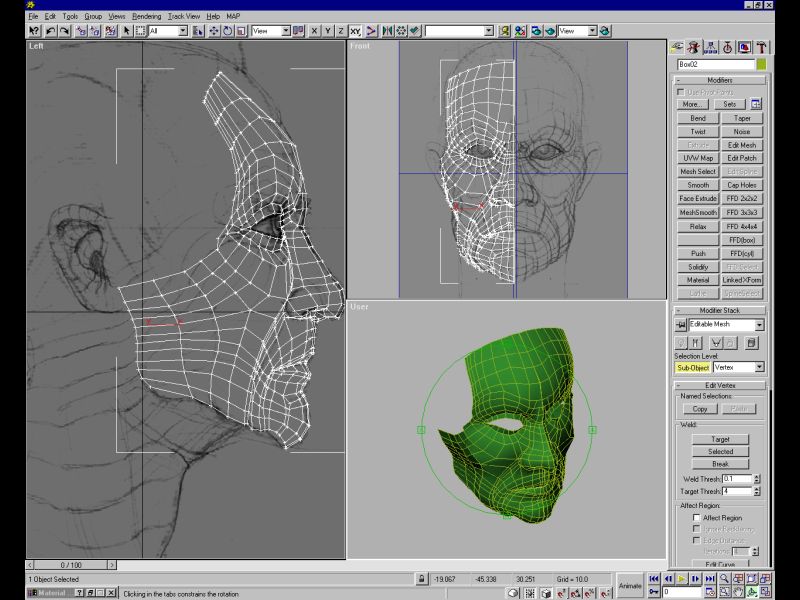Open the Track View menu
800x600 pixels.
183,17
